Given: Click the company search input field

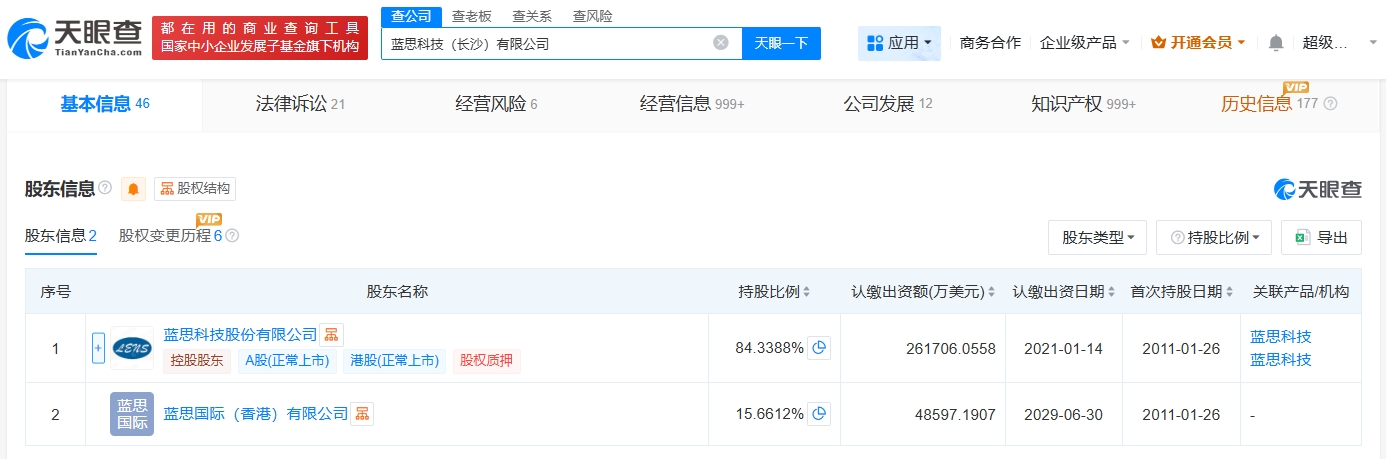Looking at the screenshot, I should click(x=545, y=43).
